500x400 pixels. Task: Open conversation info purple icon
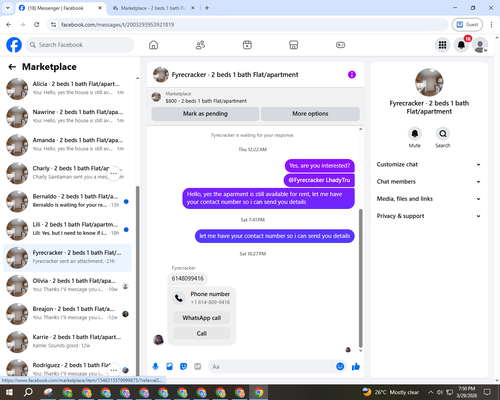point(352,75)
